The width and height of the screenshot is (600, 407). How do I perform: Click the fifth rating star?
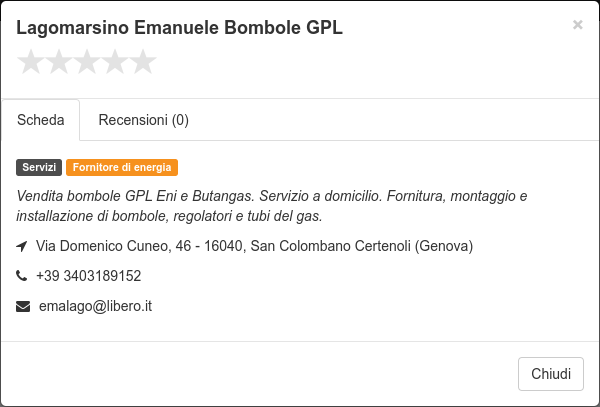point(143,62)
